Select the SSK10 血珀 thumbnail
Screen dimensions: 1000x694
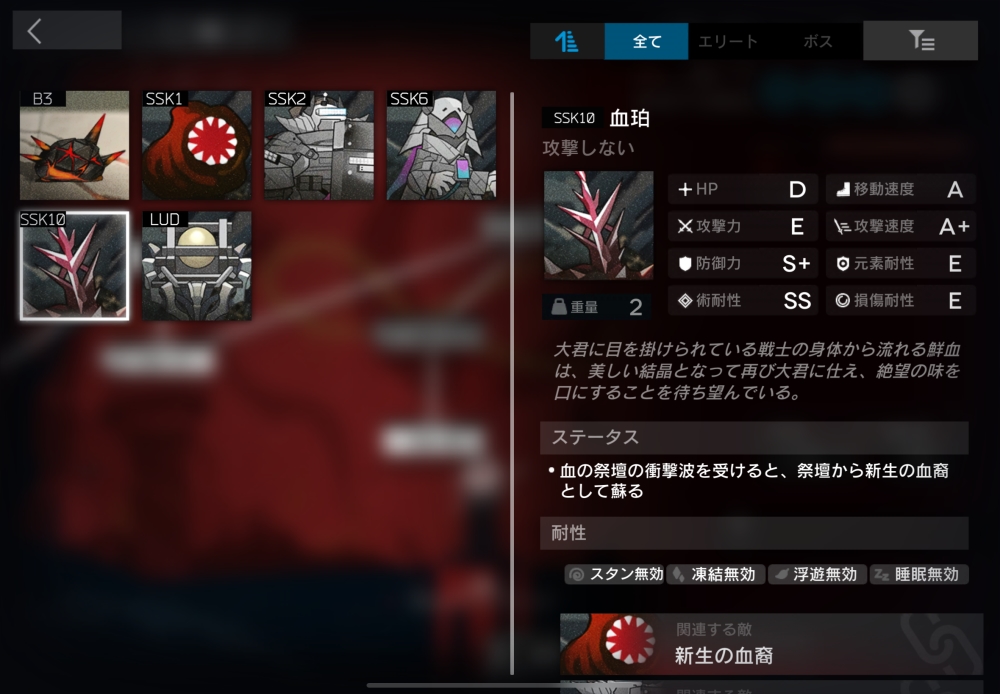click(x=74, y=266)
